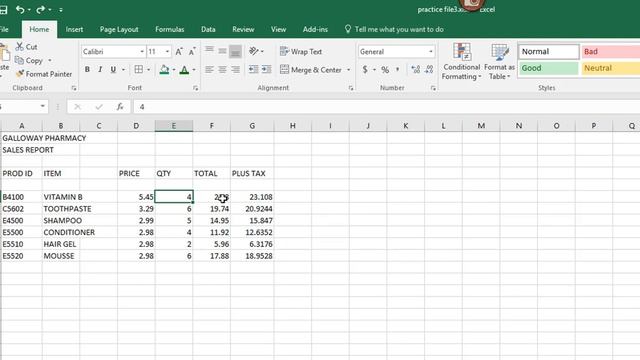640x360 pixels.
Task: Click inside the formula bar showing 4
Action: (x=386, y=107)
